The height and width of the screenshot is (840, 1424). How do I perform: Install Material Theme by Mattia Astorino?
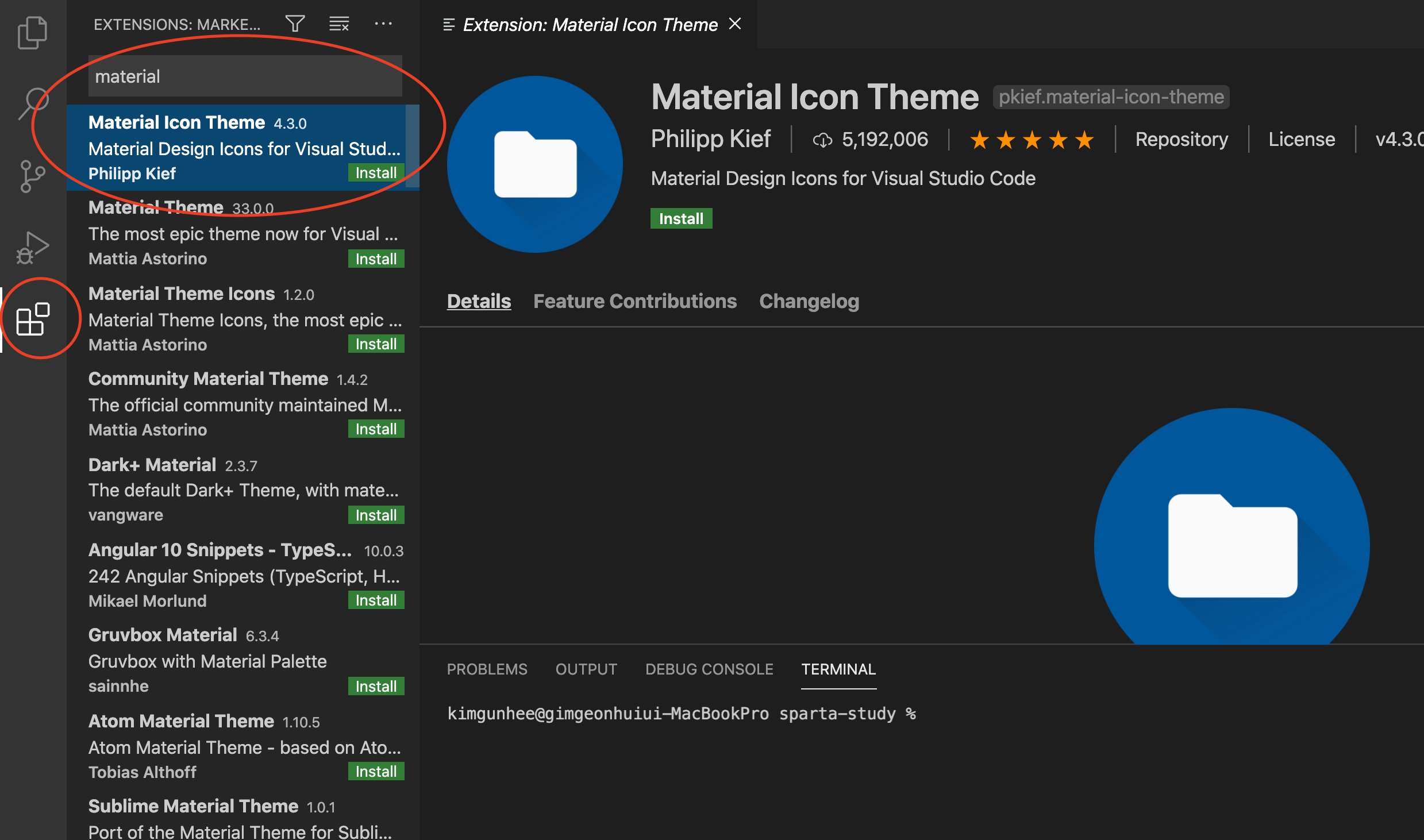(x=376, y=259)
